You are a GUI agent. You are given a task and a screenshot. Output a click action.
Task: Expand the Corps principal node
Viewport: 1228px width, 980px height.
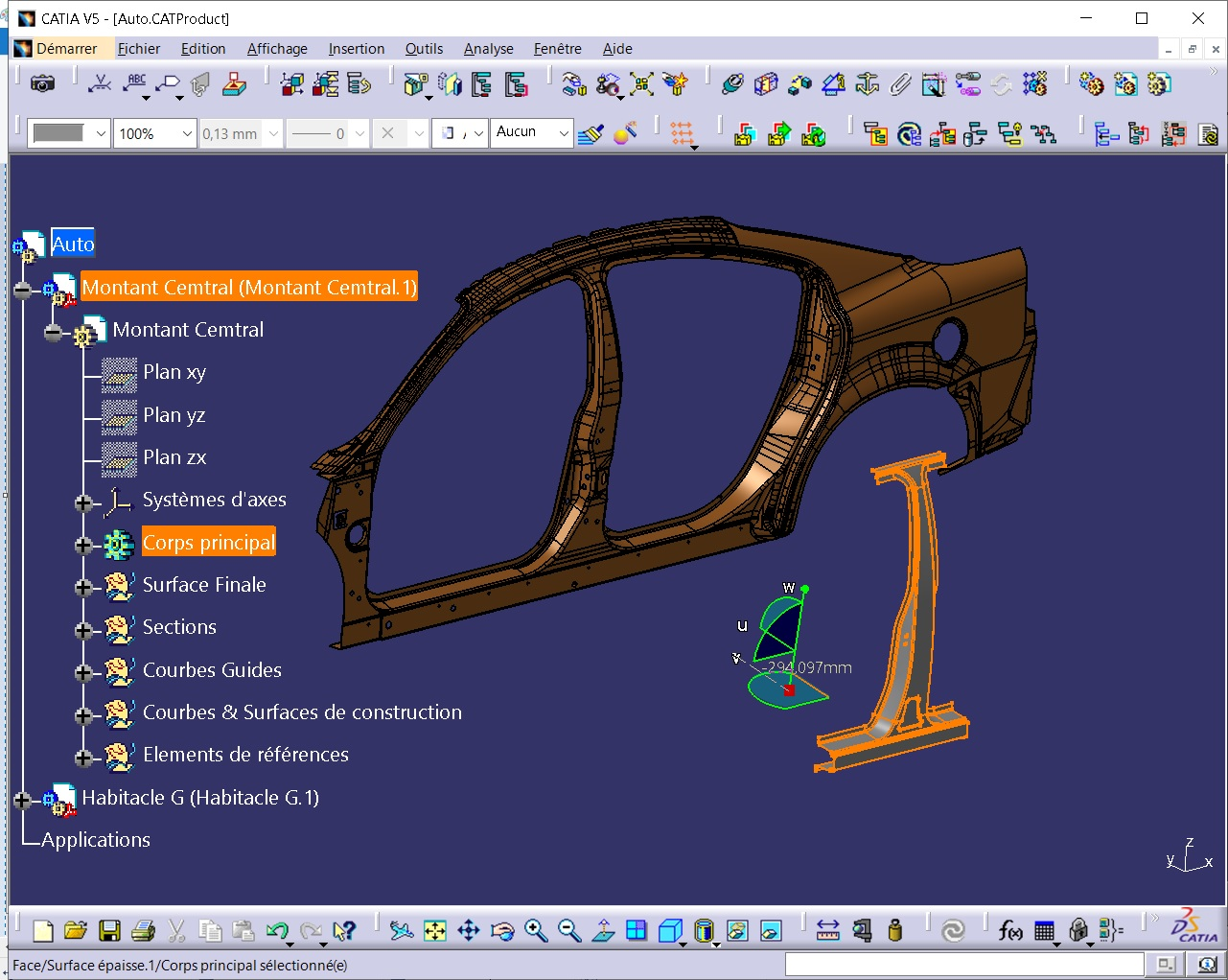(x=84, y=546)
